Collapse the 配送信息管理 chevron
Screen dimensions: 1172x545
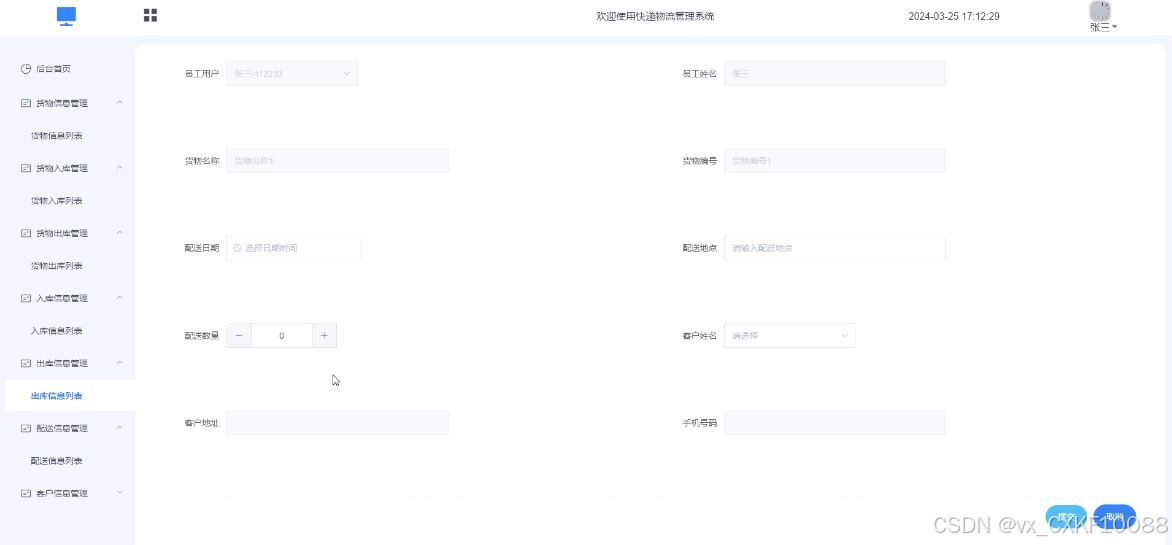[120, 428]
